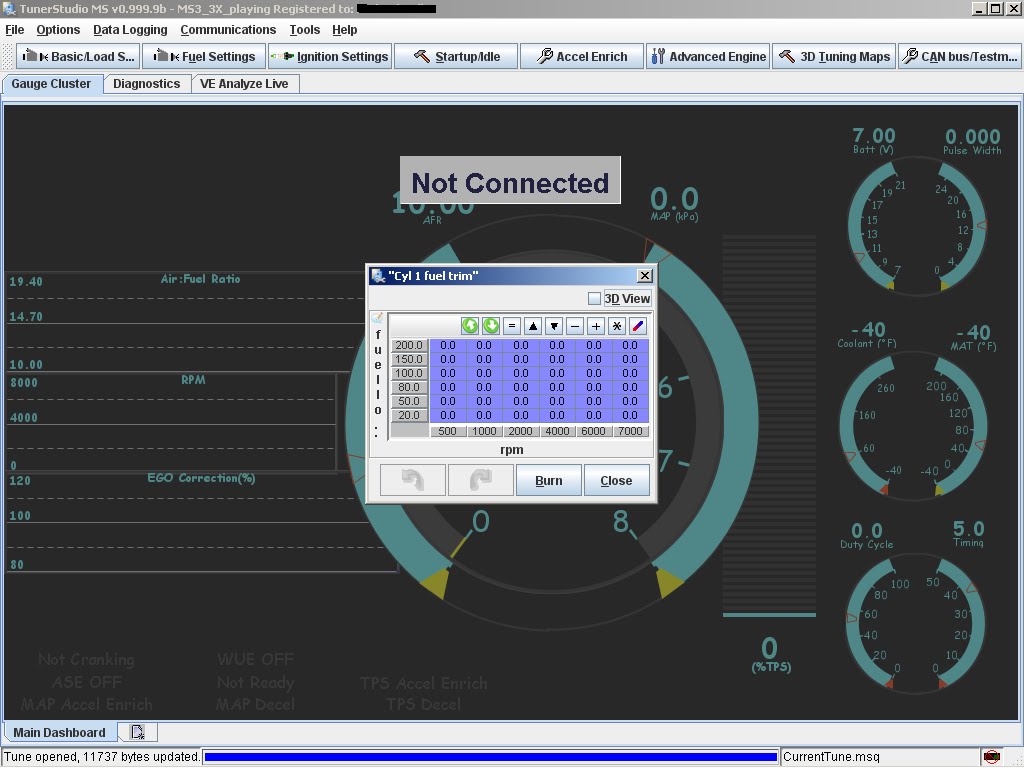1024x768 pixels.
Task: Select trim cell at 20.0 load, 7000 rpm
Action: 630,415
